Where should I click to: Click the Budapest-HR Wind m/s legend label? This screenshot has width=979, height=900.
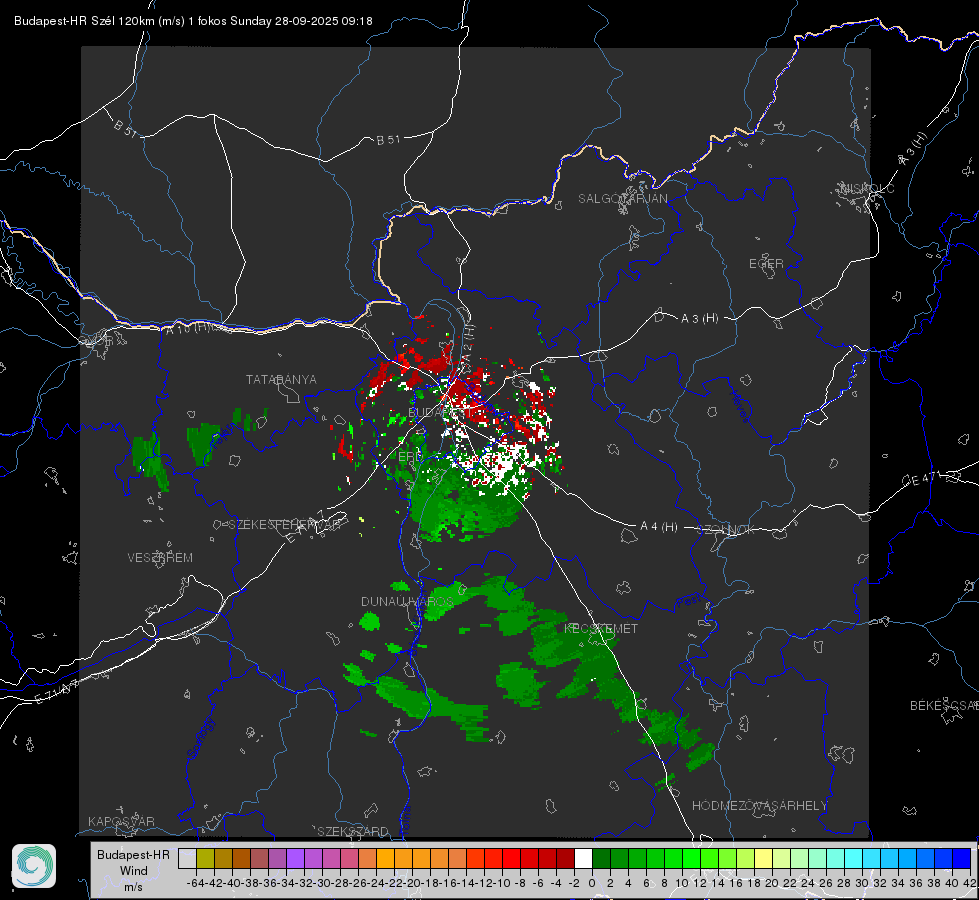(134, 870)
